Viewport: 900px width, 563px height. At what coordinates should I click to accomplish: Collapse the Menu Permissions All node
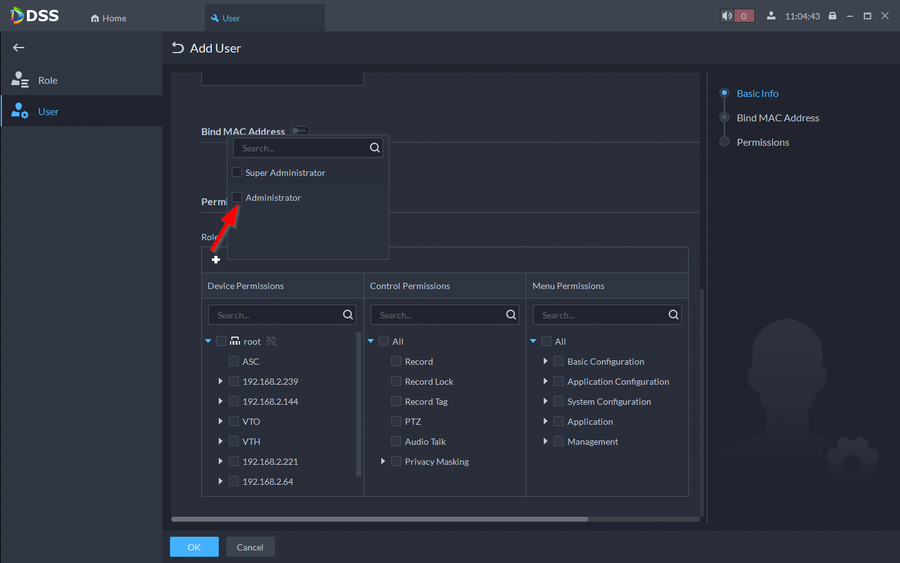pyautogui.click(x=533, y=341)
